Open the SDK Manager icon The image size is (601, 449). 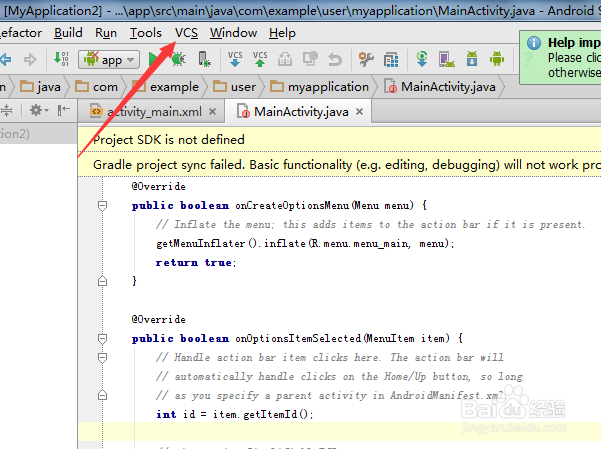tap(472, 59)
